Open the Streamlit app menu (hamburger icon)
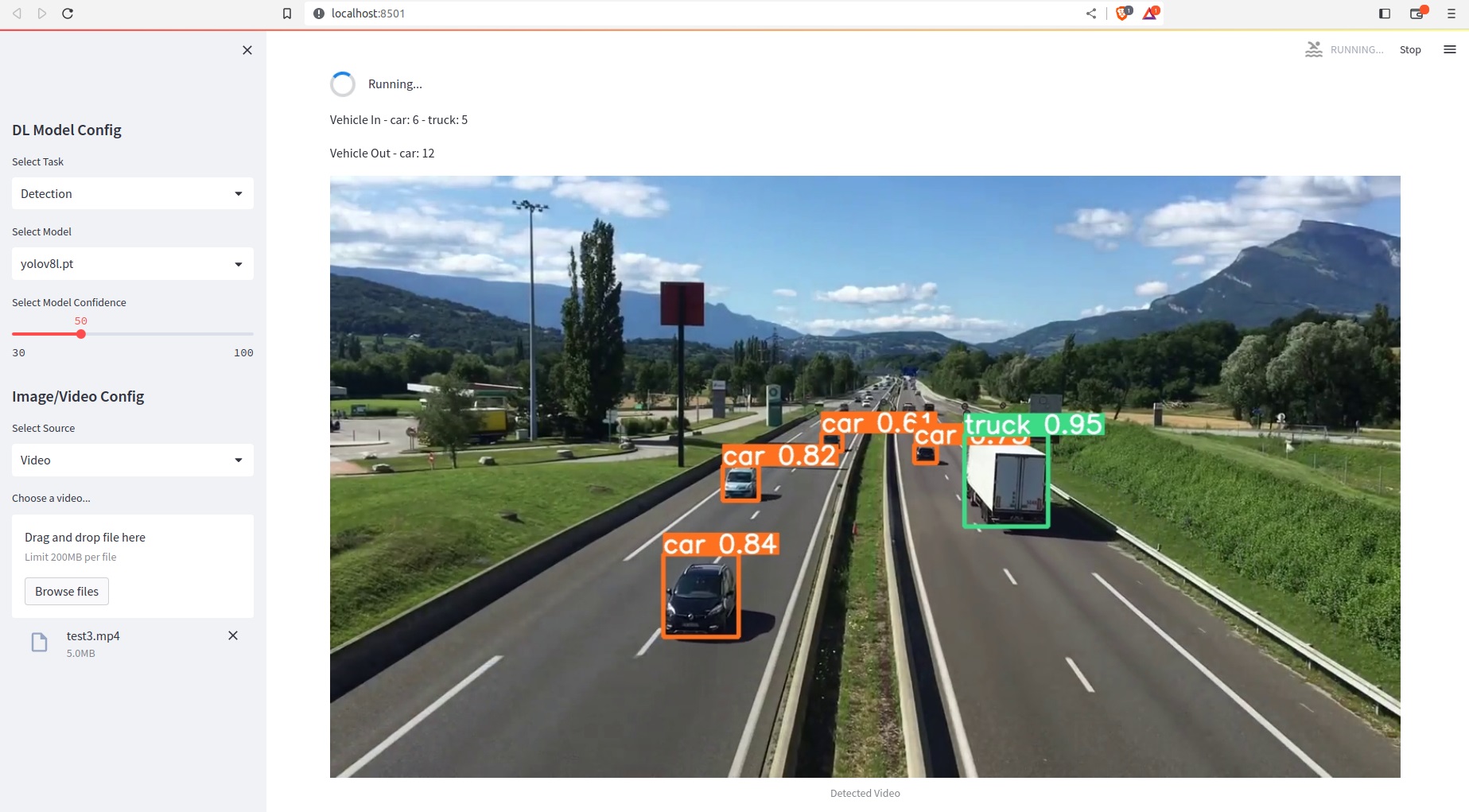Screen dimensions: 1469x812 (1449, 49)
